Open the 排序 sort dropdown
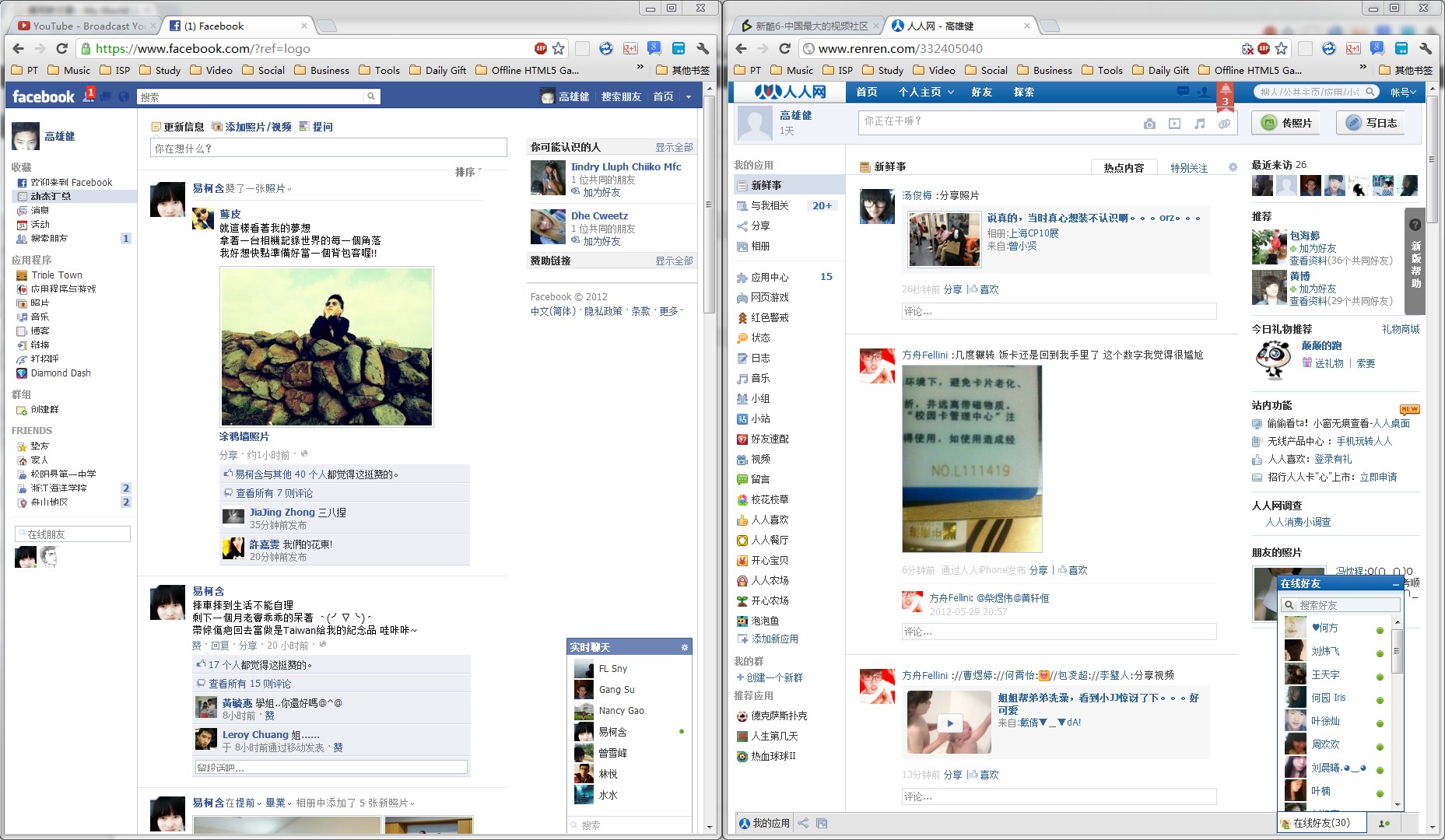This screenshot has width=1445, height=840. click(468, 171)
